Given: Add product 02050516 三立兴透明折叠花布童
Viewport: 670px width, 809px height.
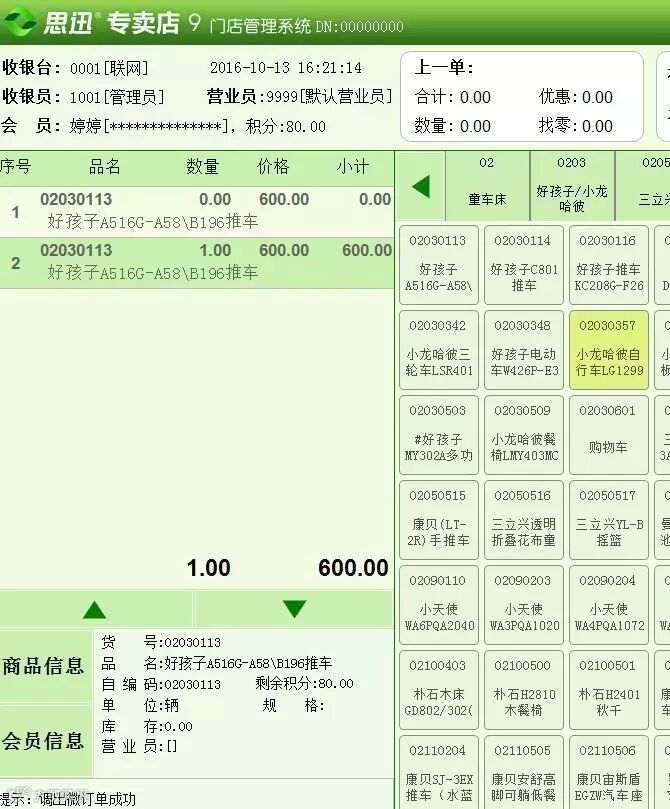Looking at the screenshot, I should point(524,520).
